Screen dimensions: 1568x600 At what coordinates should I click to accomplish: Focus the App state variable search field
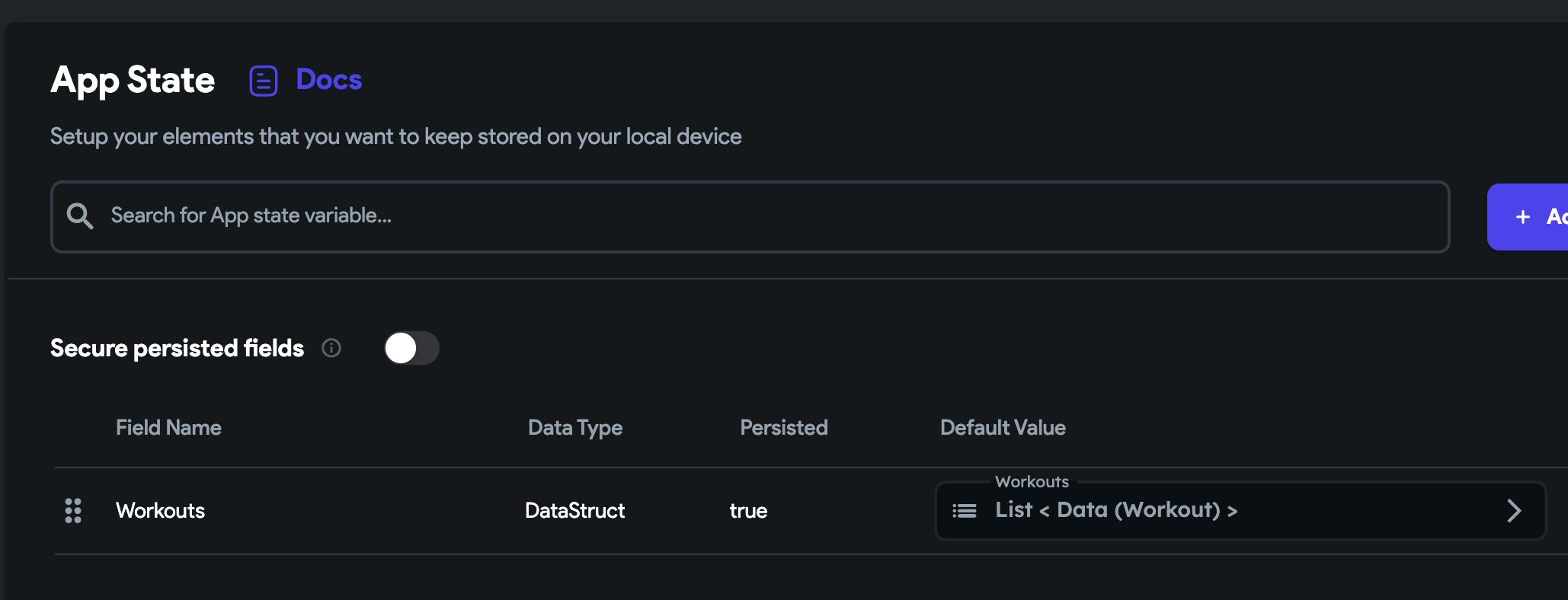click(762, 216)
